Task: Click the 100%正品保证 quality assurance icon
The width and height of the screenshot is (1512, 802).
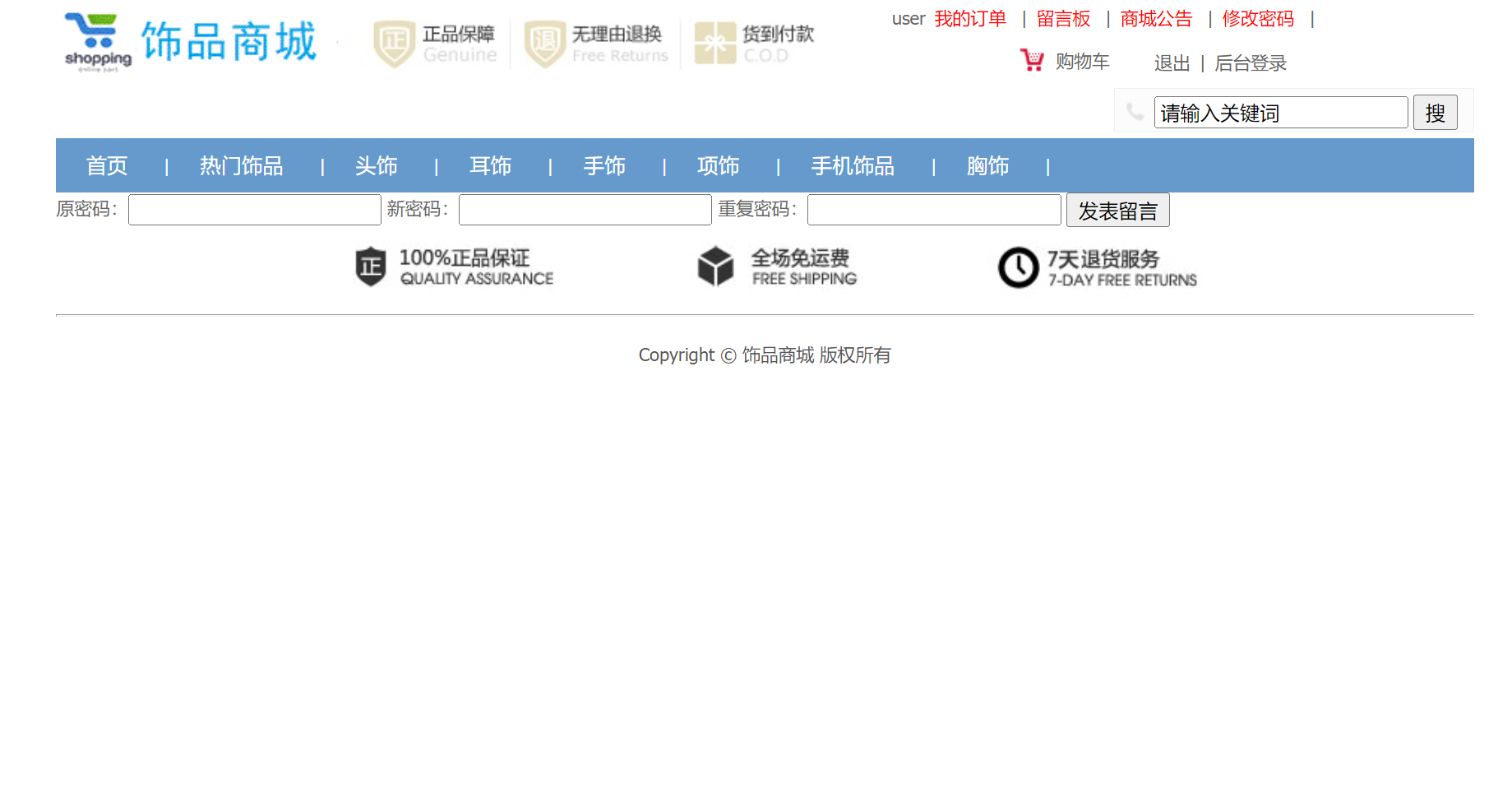Action: pos(369,266)
